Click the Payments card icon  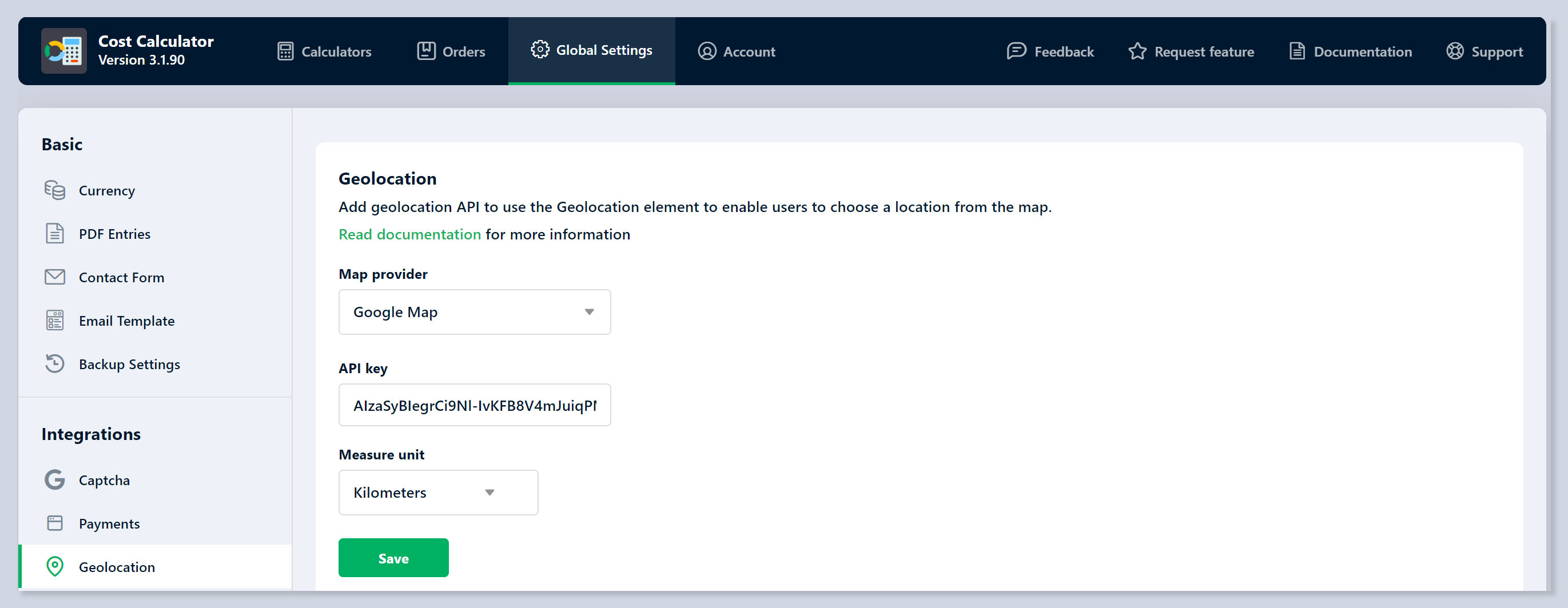point(55,523)
